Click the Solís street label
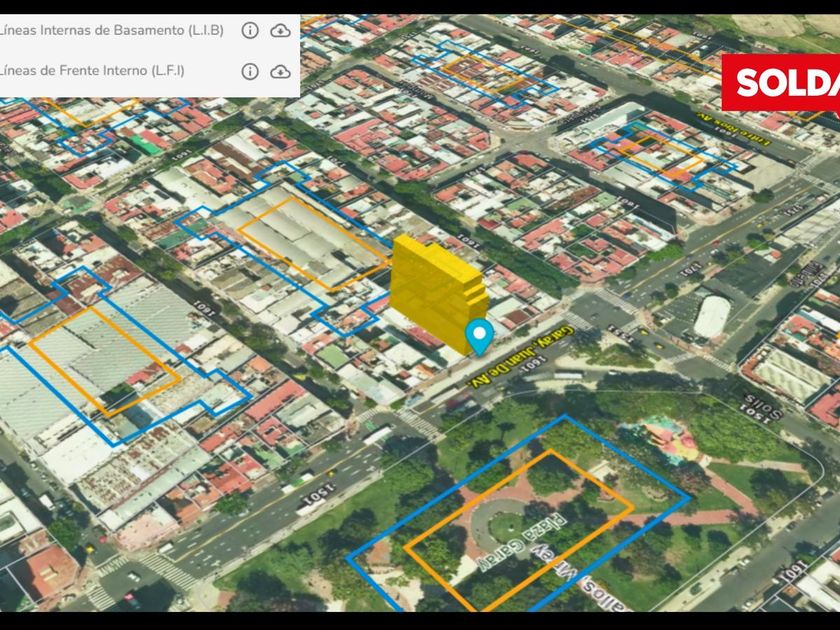 763,407
